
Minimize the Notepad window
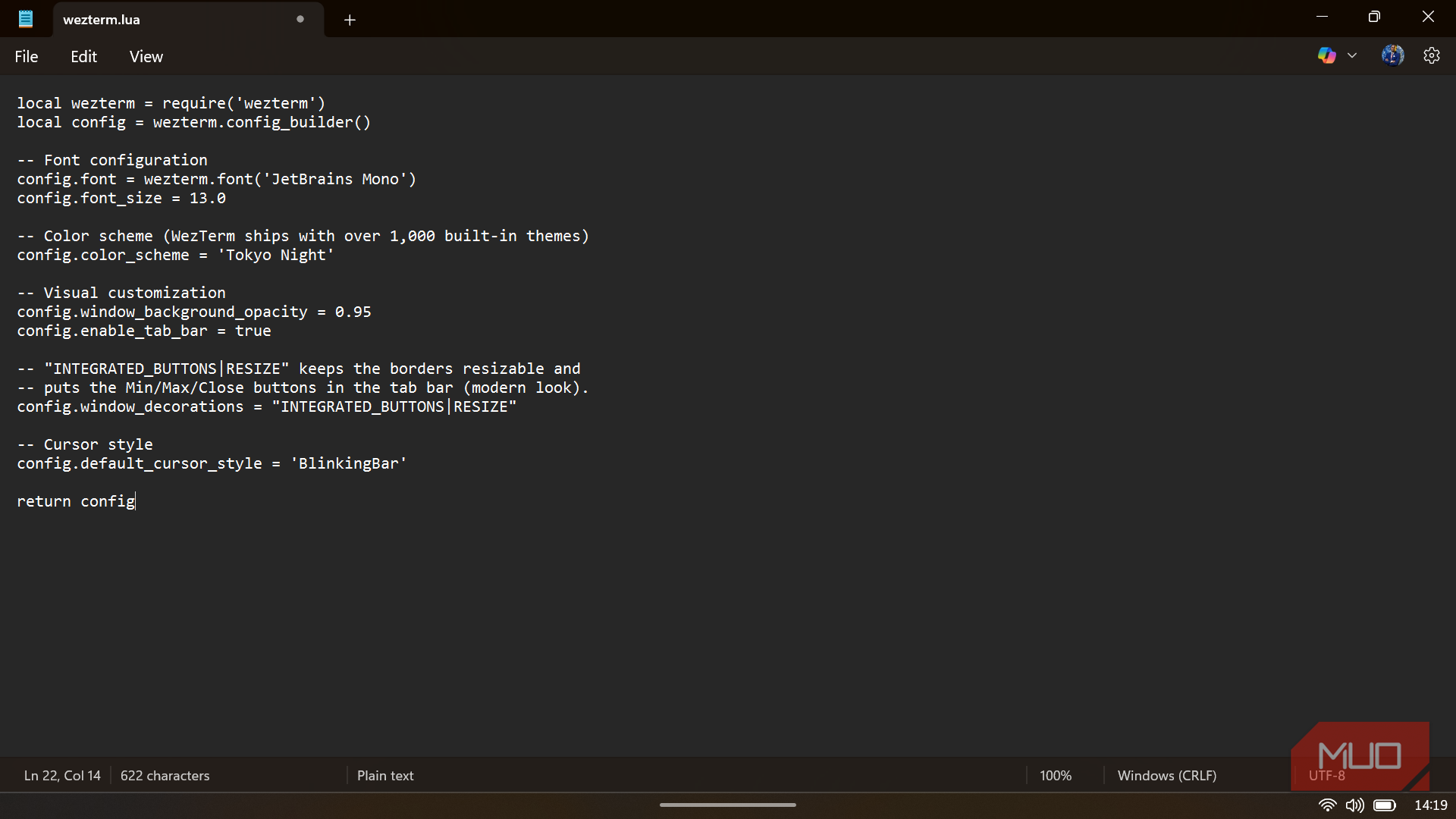point(1322,17)
